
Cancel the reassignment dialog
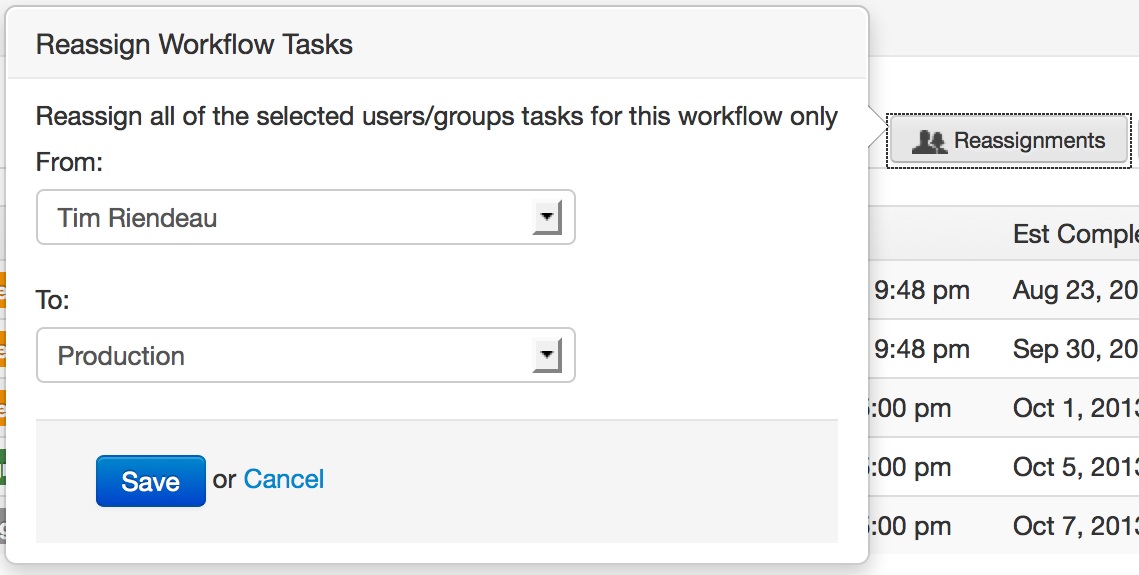(x=284, y=479)
